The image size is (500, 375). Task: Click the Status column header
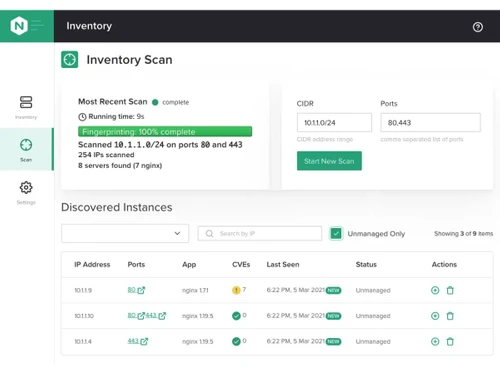[366, 264]
